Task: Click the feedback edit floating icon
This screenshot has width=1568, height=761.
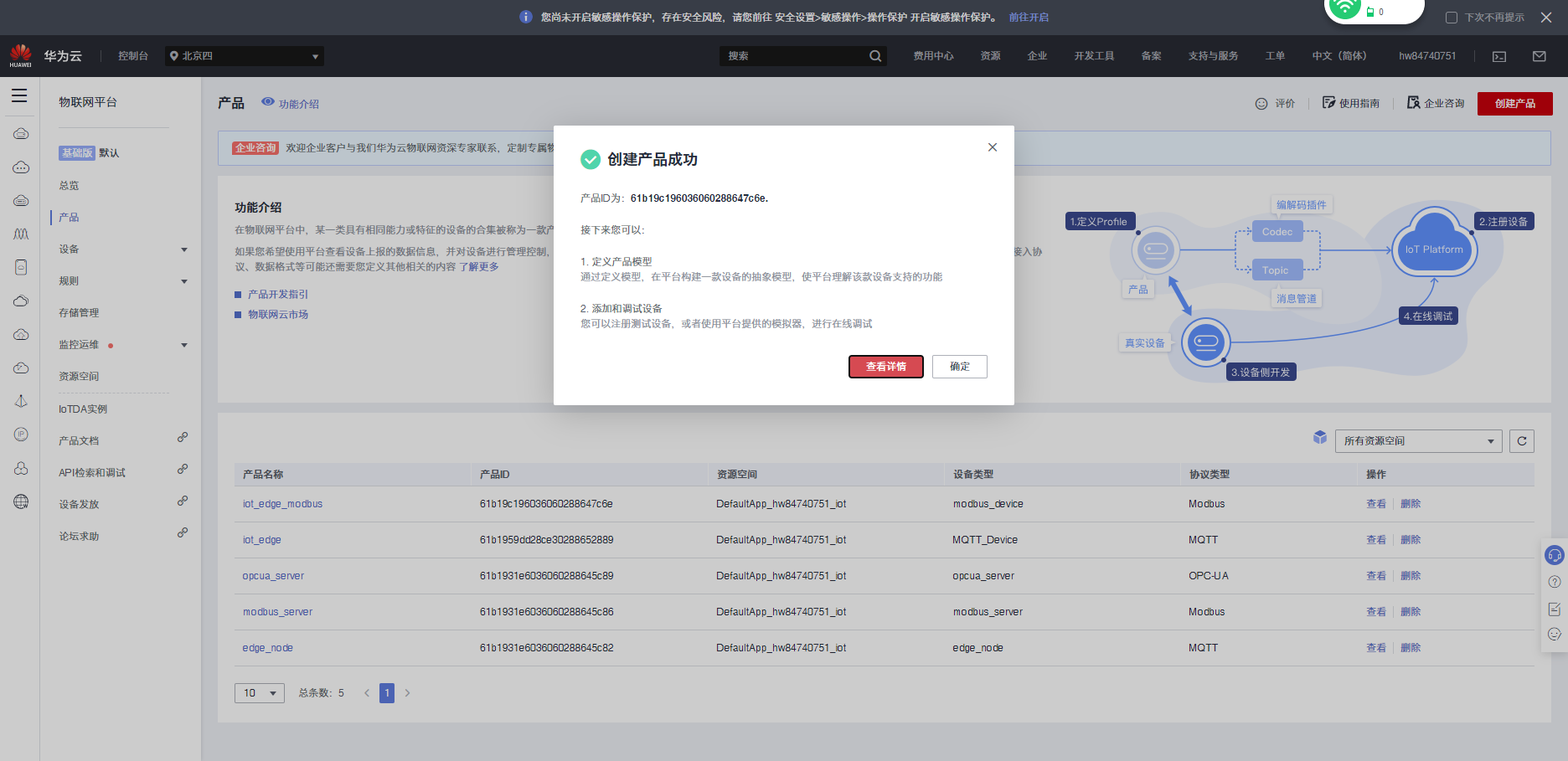Action: click(x=1555, y=609)
